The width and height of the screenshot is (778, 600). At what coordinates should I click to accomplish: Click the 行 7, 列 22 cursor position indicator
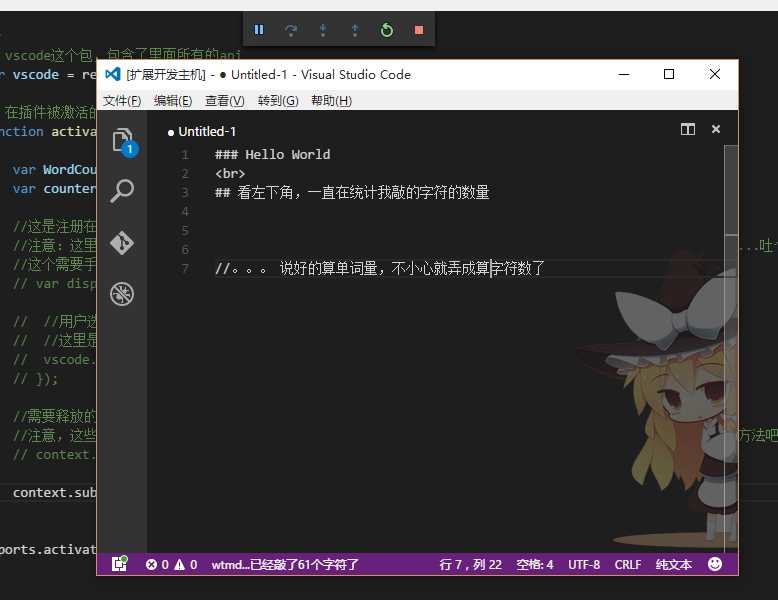point(470,565)
